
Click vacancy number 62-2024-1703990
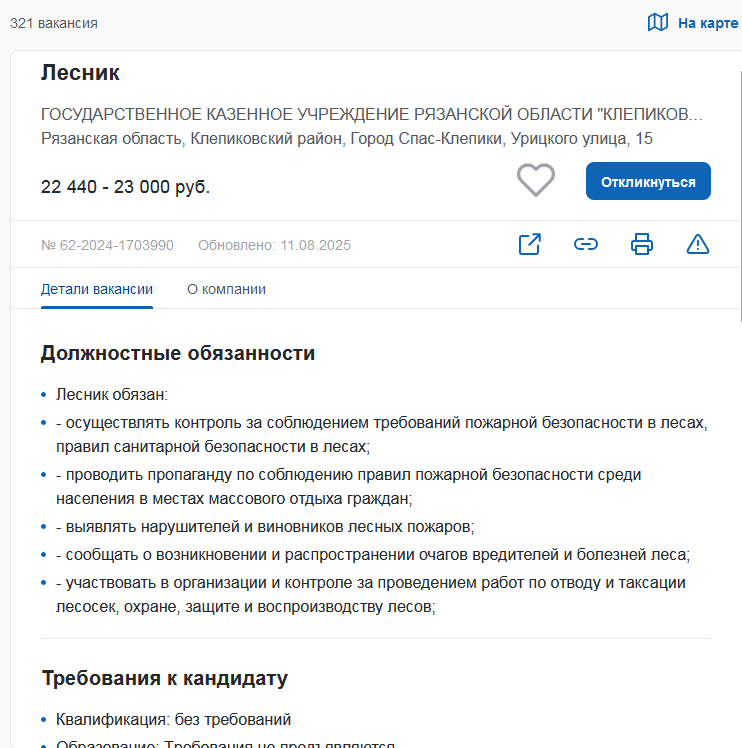coord(107,245)
